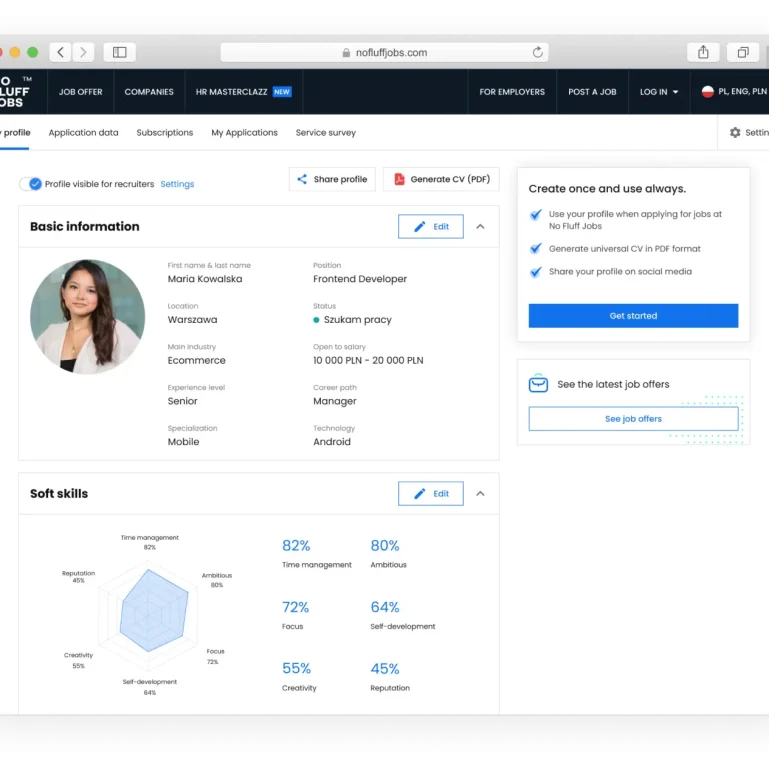Click the browser forward arrow

[x=83, y=52]
